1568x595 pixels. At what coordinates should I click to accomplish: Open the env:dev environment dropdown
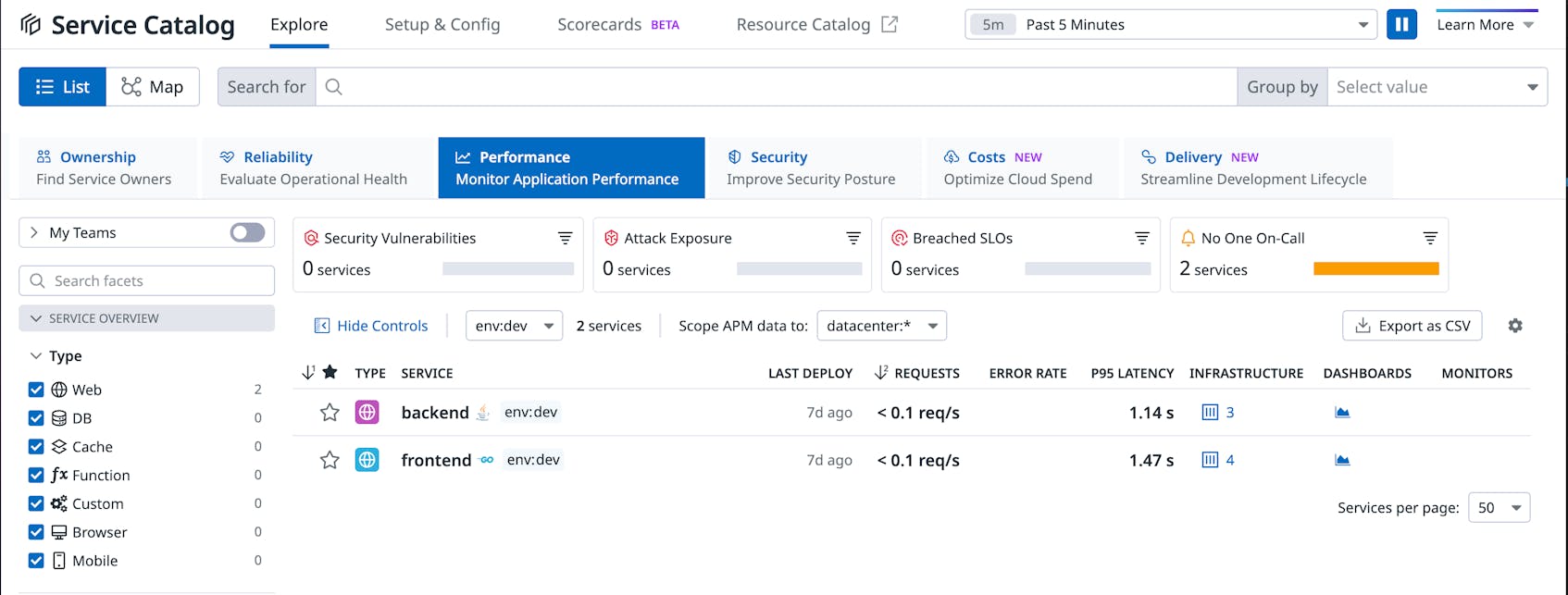pos(514,326)
